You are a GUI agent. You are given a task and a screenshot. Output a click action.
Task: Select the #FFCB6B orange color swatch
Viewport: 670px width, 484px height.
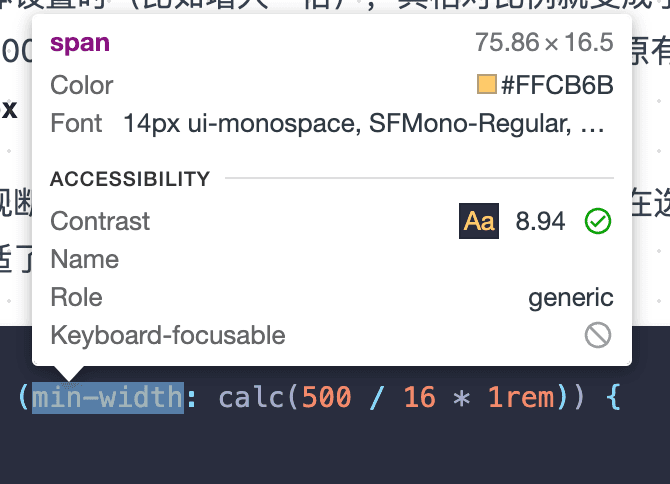coord(487,84)
